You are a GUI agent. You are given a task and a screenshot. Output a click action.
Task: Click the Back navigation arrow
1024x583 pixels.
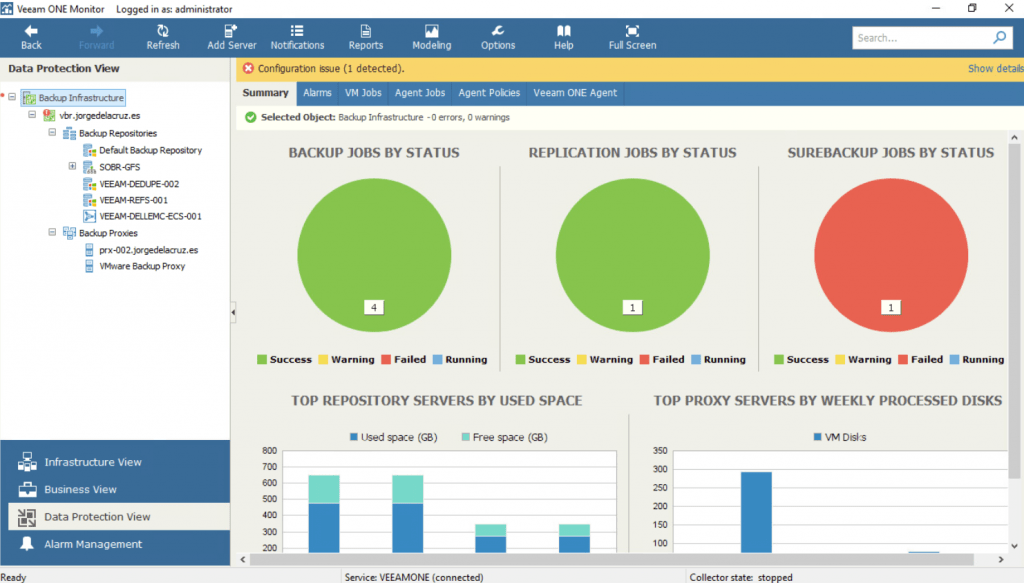tap(31, 37)
